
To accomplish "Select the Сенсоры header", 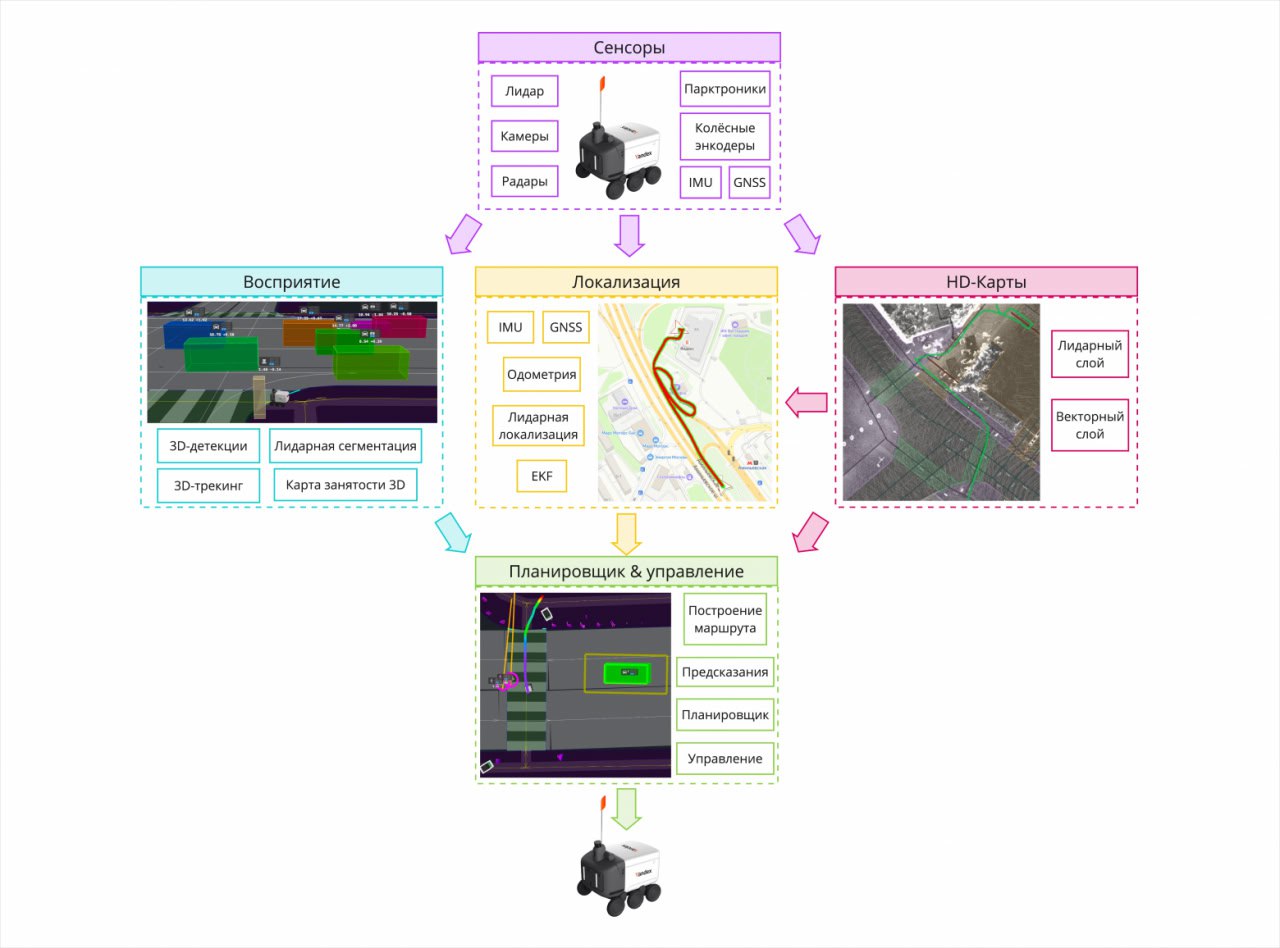I will pyautogui.click(x=629, y=48).
